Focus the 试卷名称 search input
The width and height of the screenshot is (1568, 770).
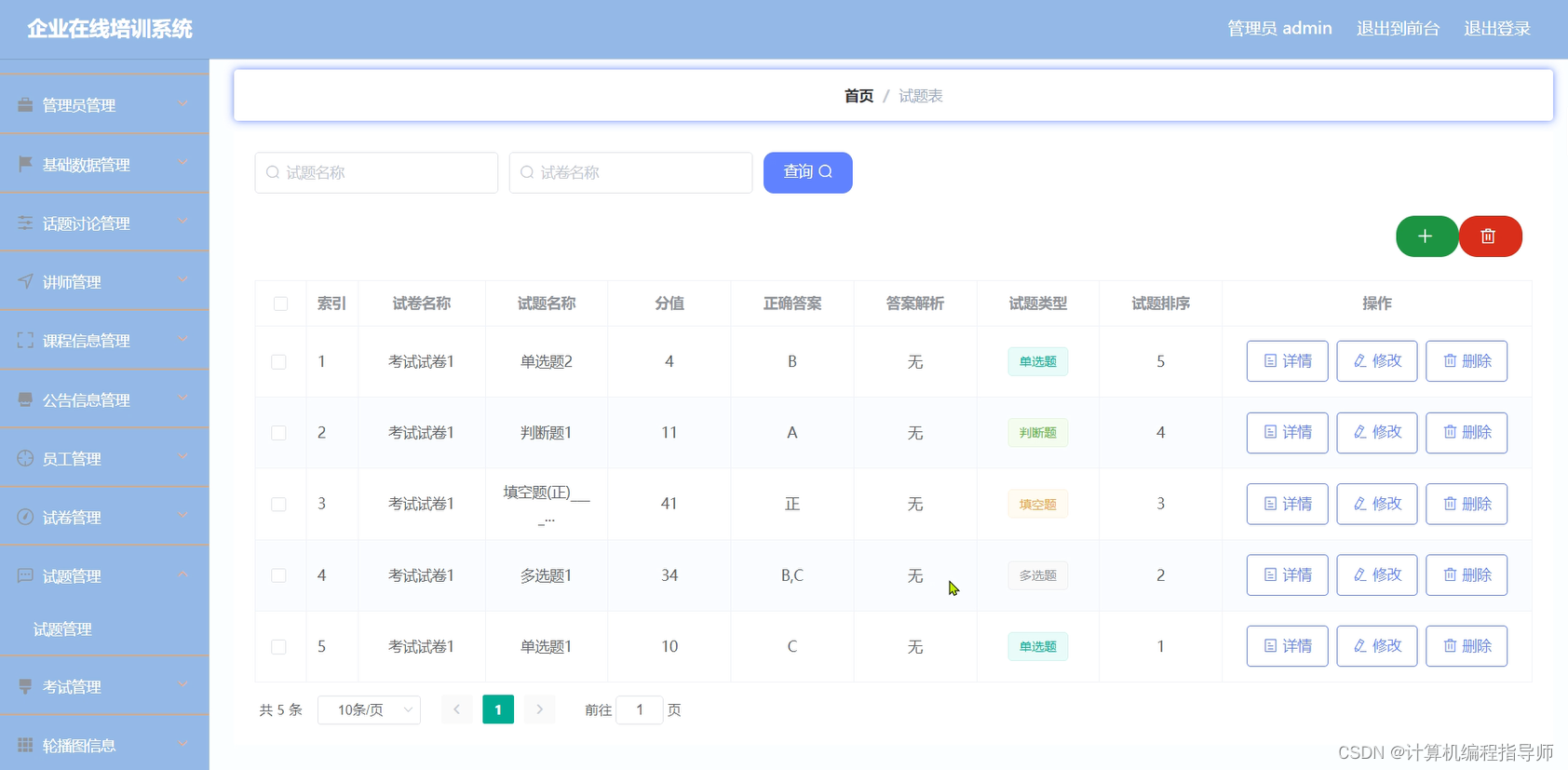point(630,172)
